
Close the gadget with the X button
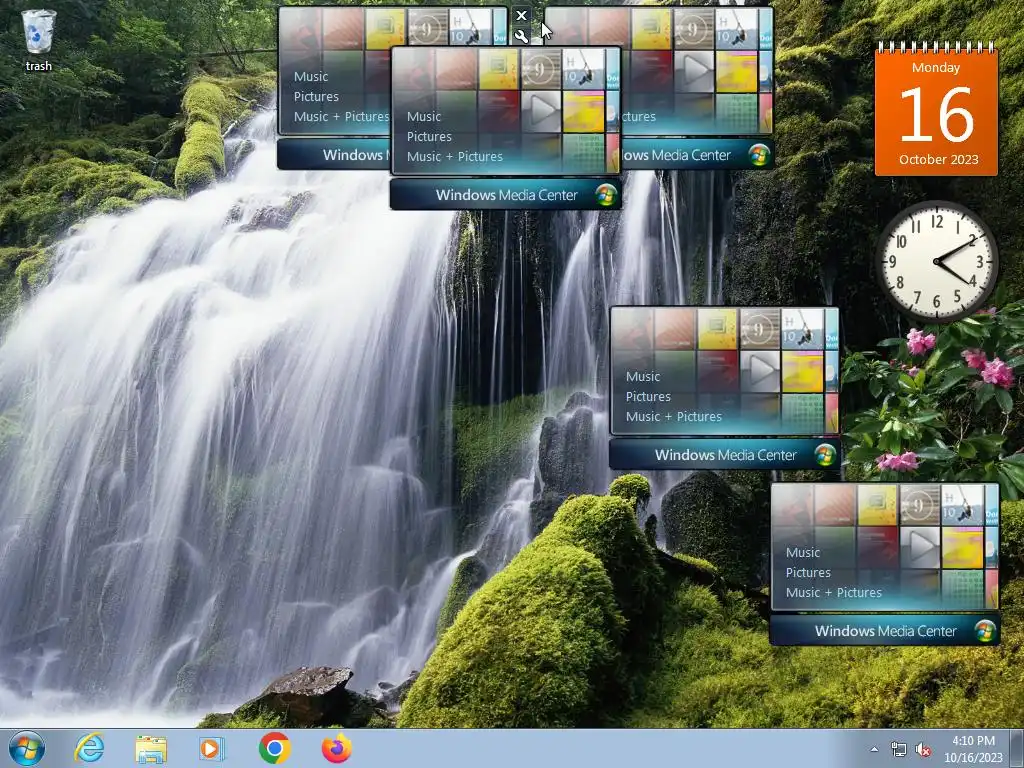pos(521,16)
